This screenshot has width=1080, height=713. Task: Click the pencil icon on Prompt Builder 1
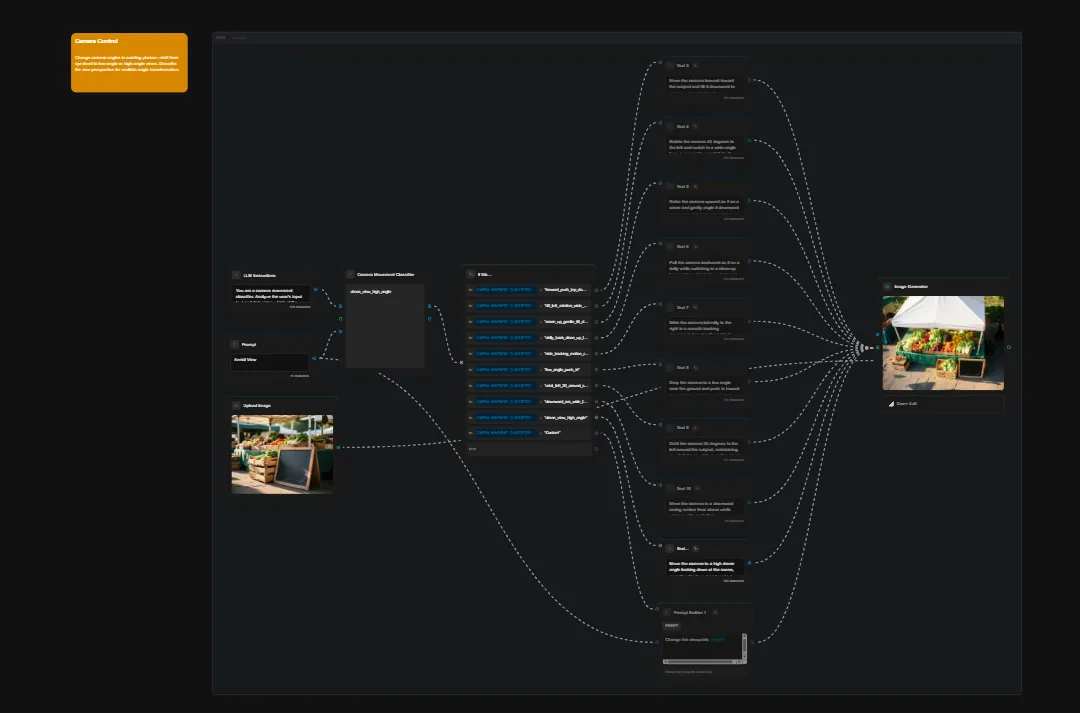pyautogui.click(x=716, y=612)
